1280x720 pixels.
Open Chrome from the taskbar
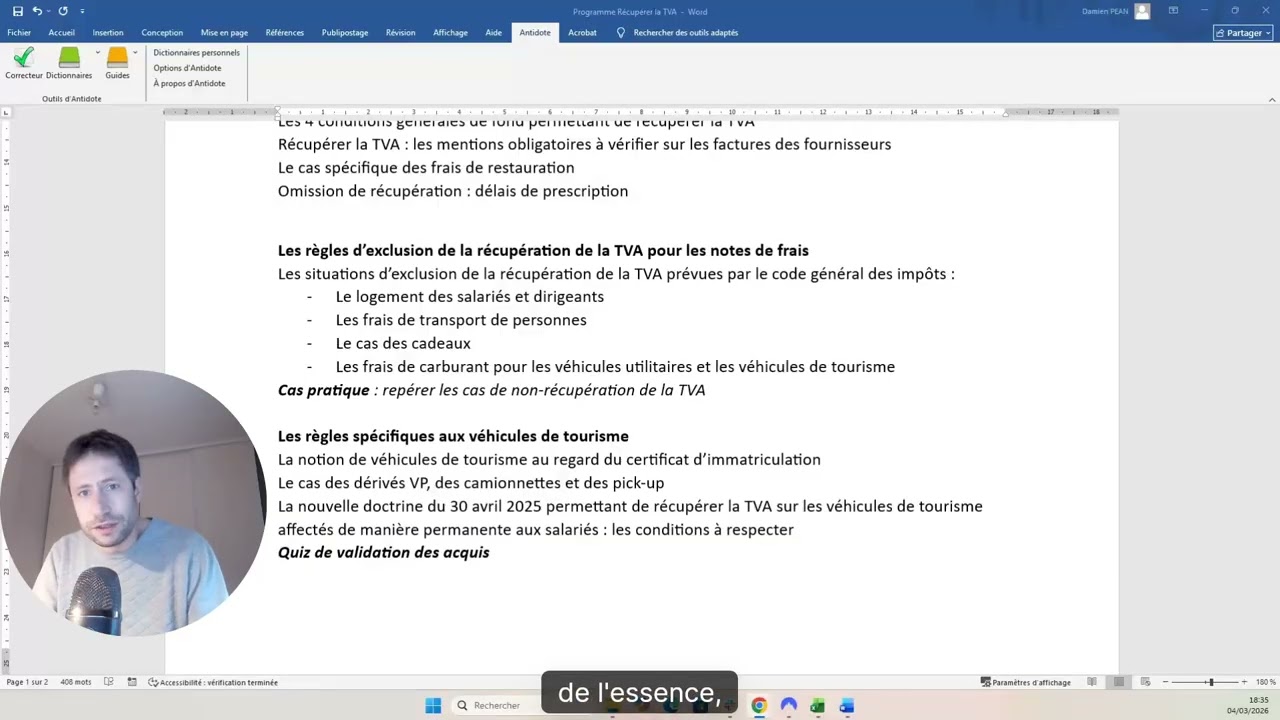click(x=759, y=705)
